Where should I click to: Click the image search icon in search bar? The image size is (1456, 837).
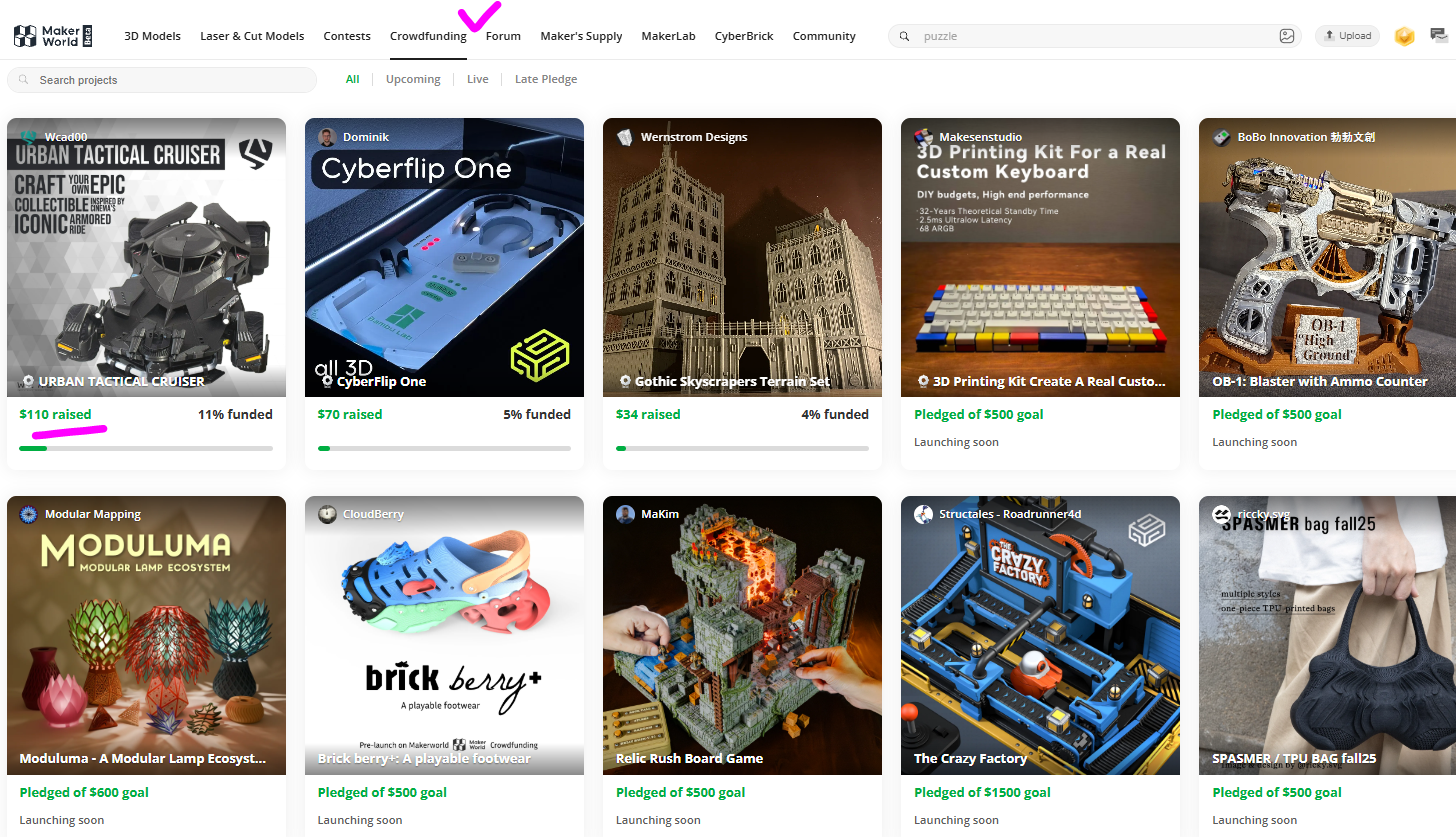(x=1287, y=36)
